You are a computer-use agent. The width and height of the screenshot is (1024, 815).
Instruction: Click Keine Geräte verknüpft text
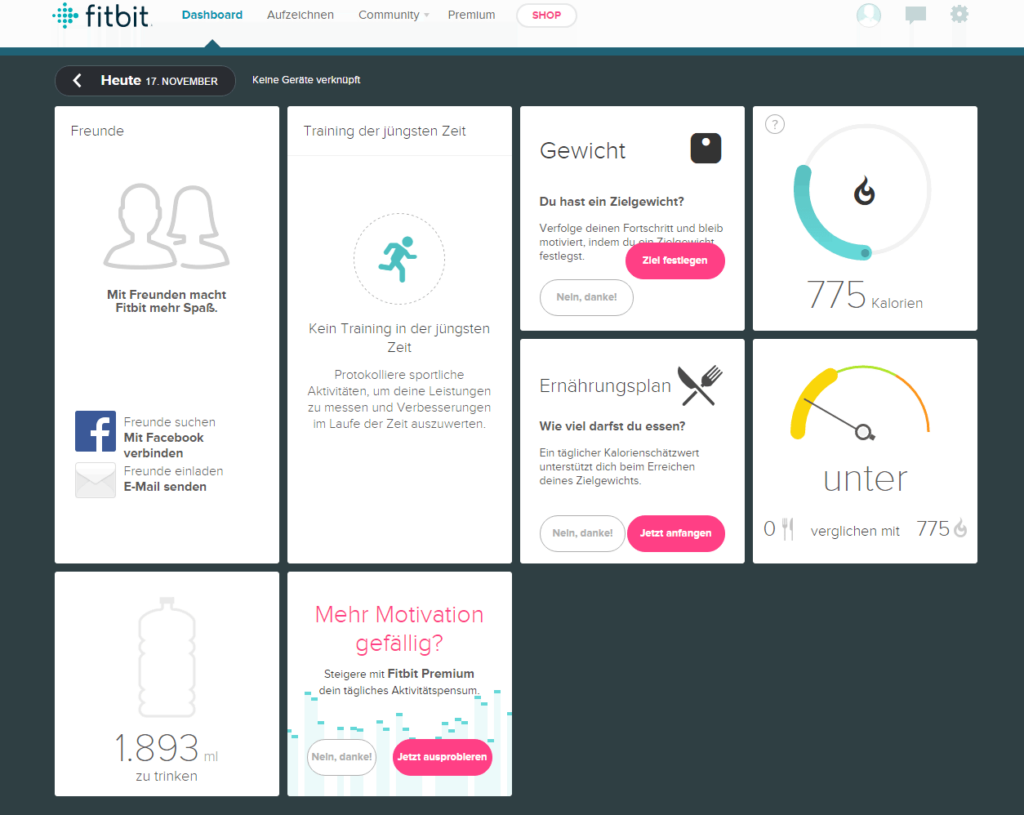pyautogui.click(x=306, y=80)
